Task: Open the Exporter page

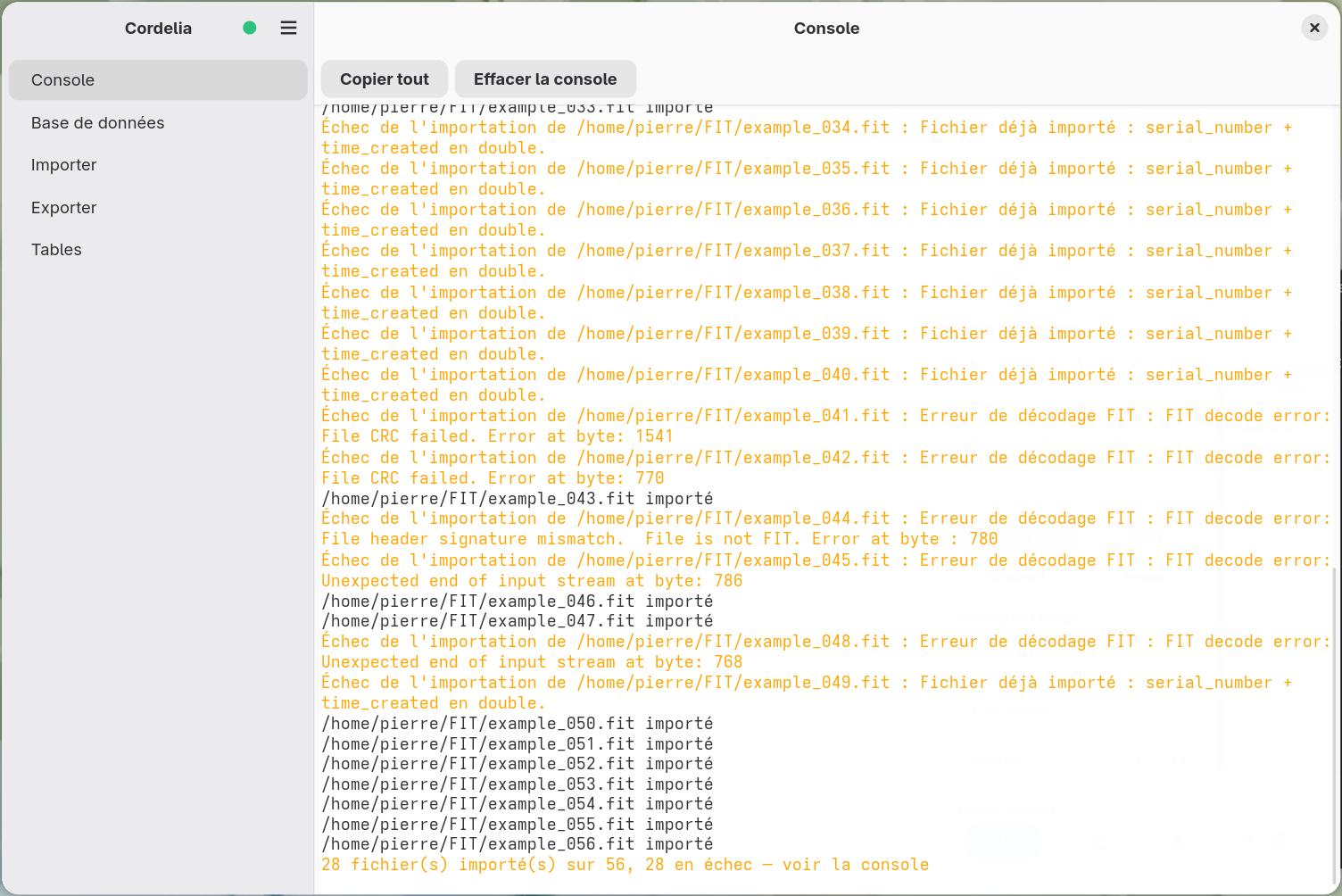Action: click(158, 208)
